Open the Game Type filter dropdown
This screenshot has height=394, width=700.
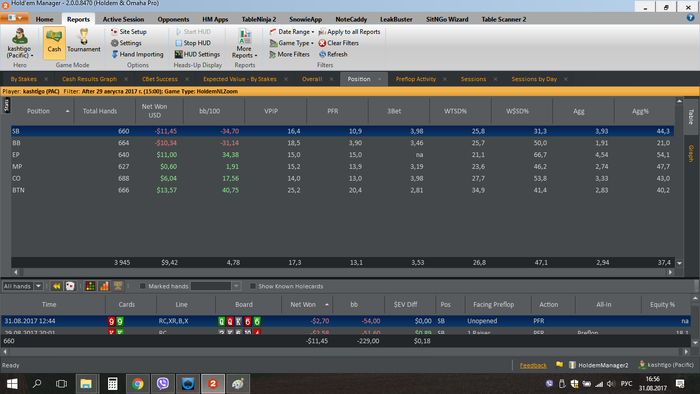click(x=292, y=43)
